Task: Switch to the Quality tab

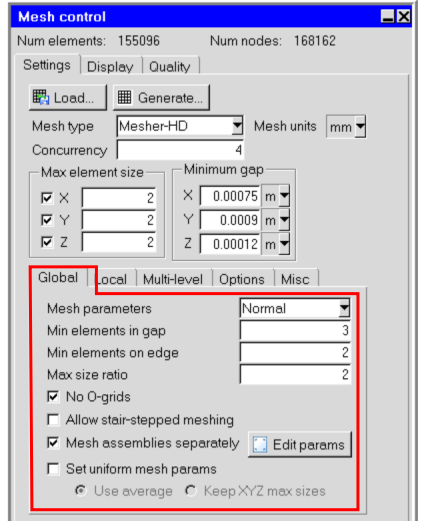Action: point(170,66)
